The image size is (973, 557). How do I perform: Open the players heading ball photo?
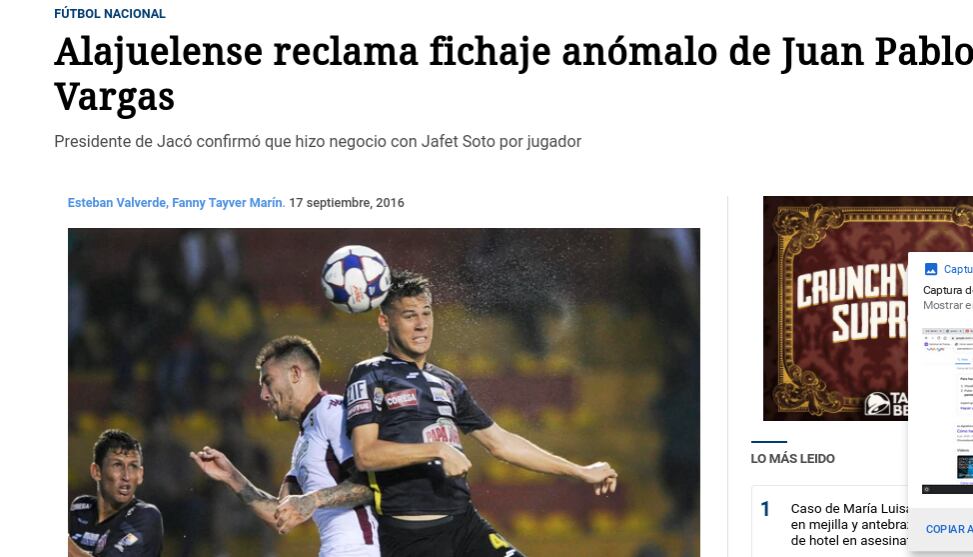coord(384,393)
